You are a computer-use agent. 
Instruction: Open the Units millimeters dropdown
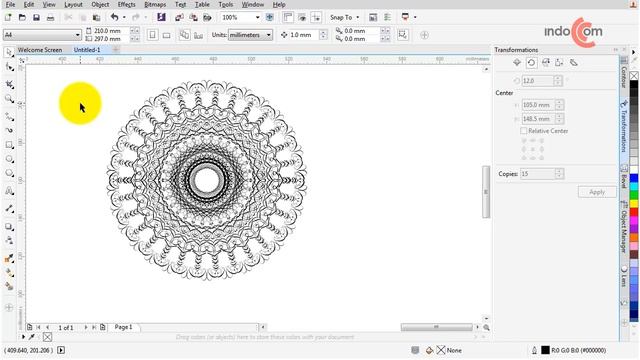[x=269, y=35]
